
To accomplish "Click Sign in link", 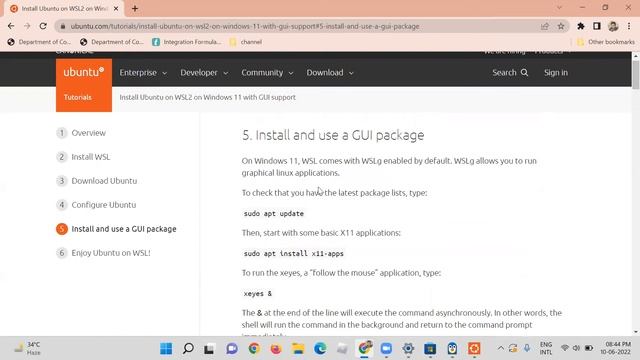I will pos(556,73).
